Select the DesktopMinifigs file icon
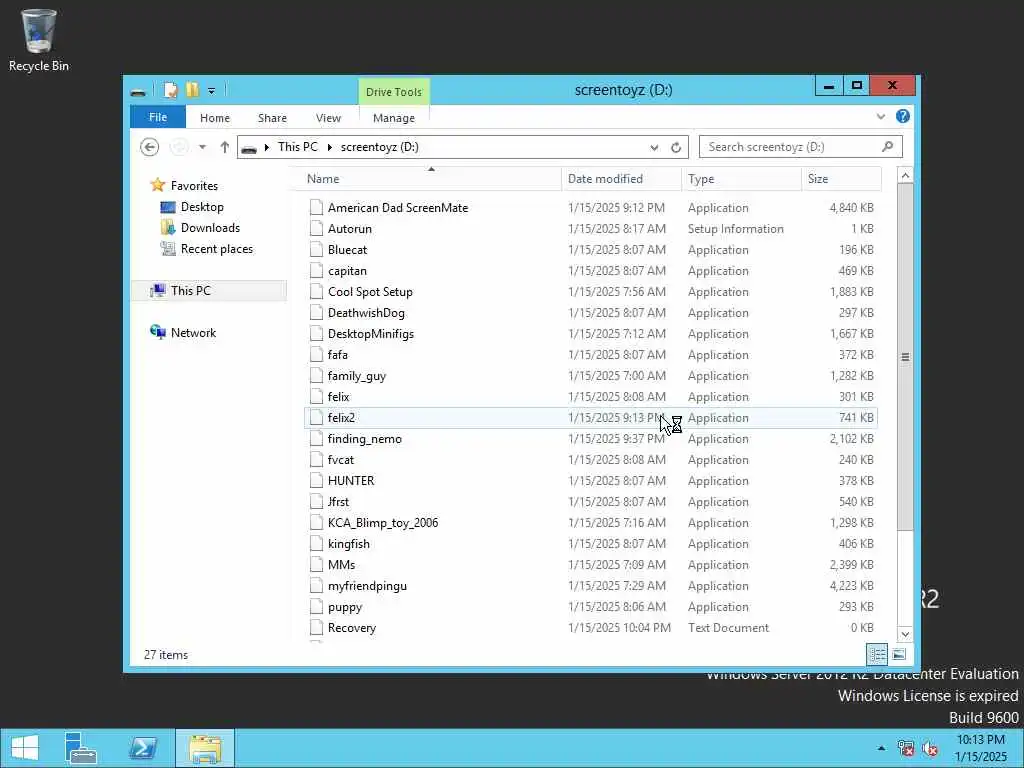The image size is (1024, 768). (316, 334)
